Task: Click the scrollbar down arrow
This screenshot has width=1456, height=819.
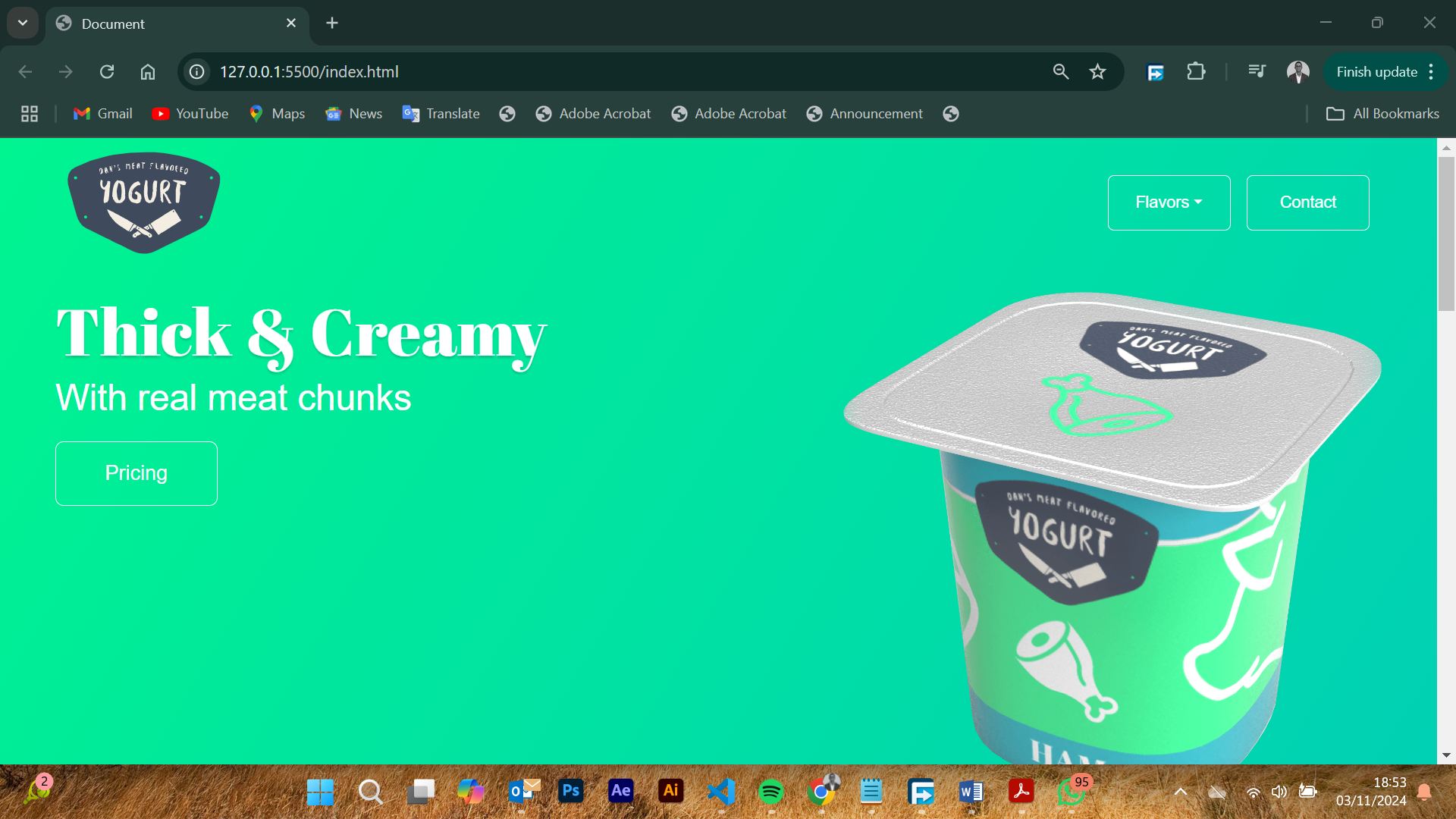Action: click(1446, 755)
